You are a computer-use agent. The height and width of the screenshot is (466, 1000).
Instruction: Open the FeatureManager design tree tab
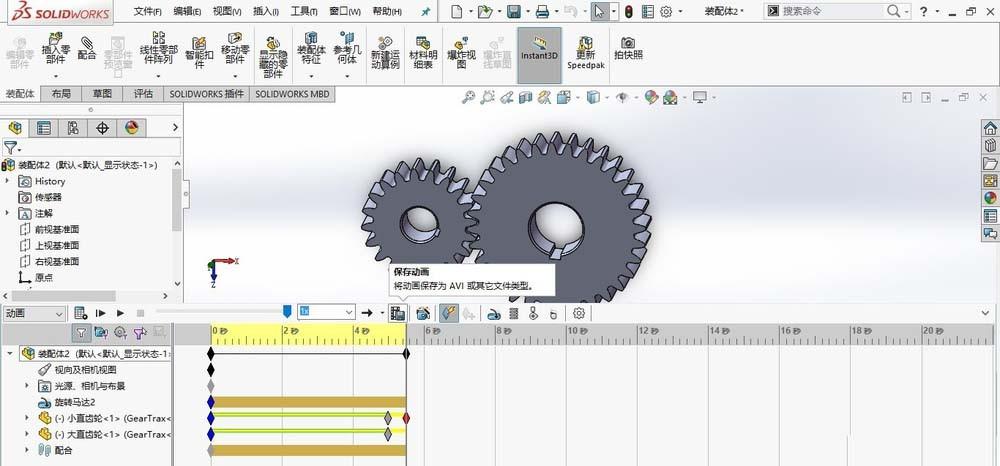[15, 128]
